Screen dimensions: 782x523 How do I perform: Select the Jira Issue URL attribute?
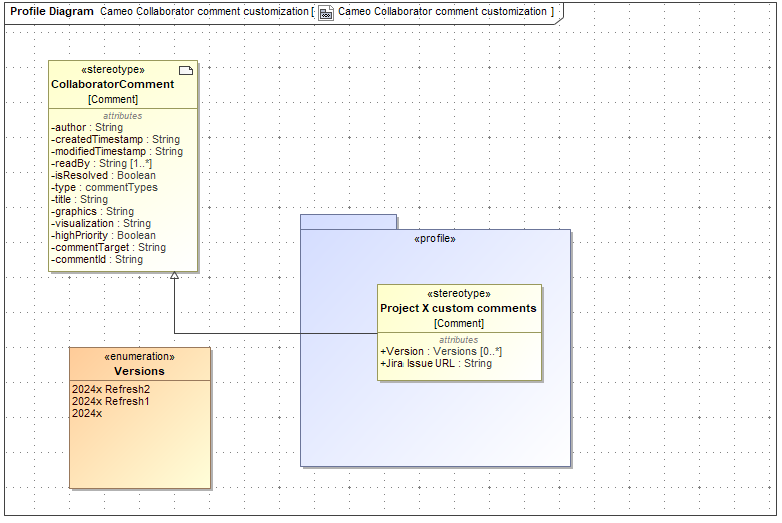click(x=436, y=364)
